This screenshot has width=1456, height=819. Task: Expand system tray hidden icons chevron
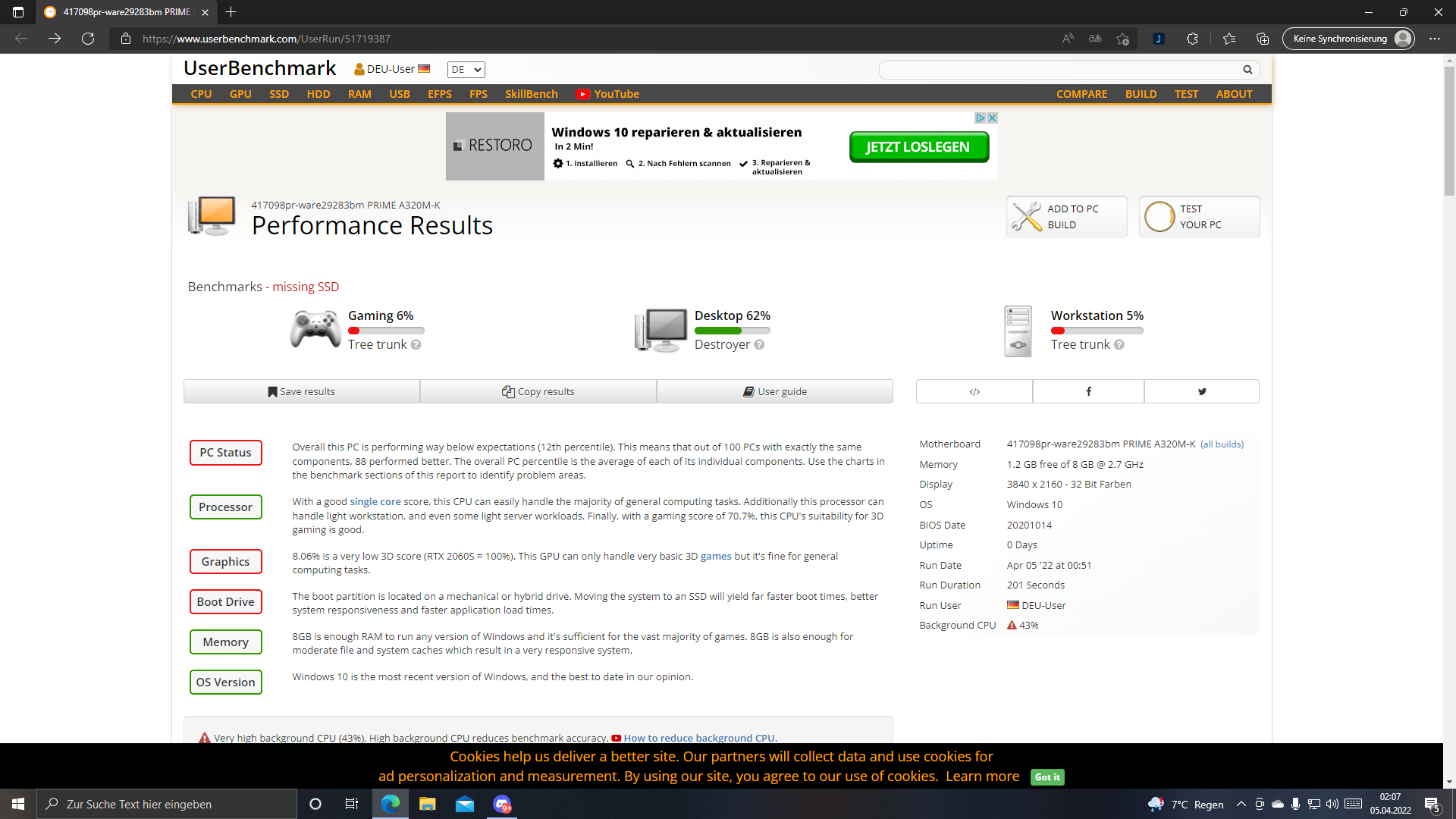tap(1241, 804)
